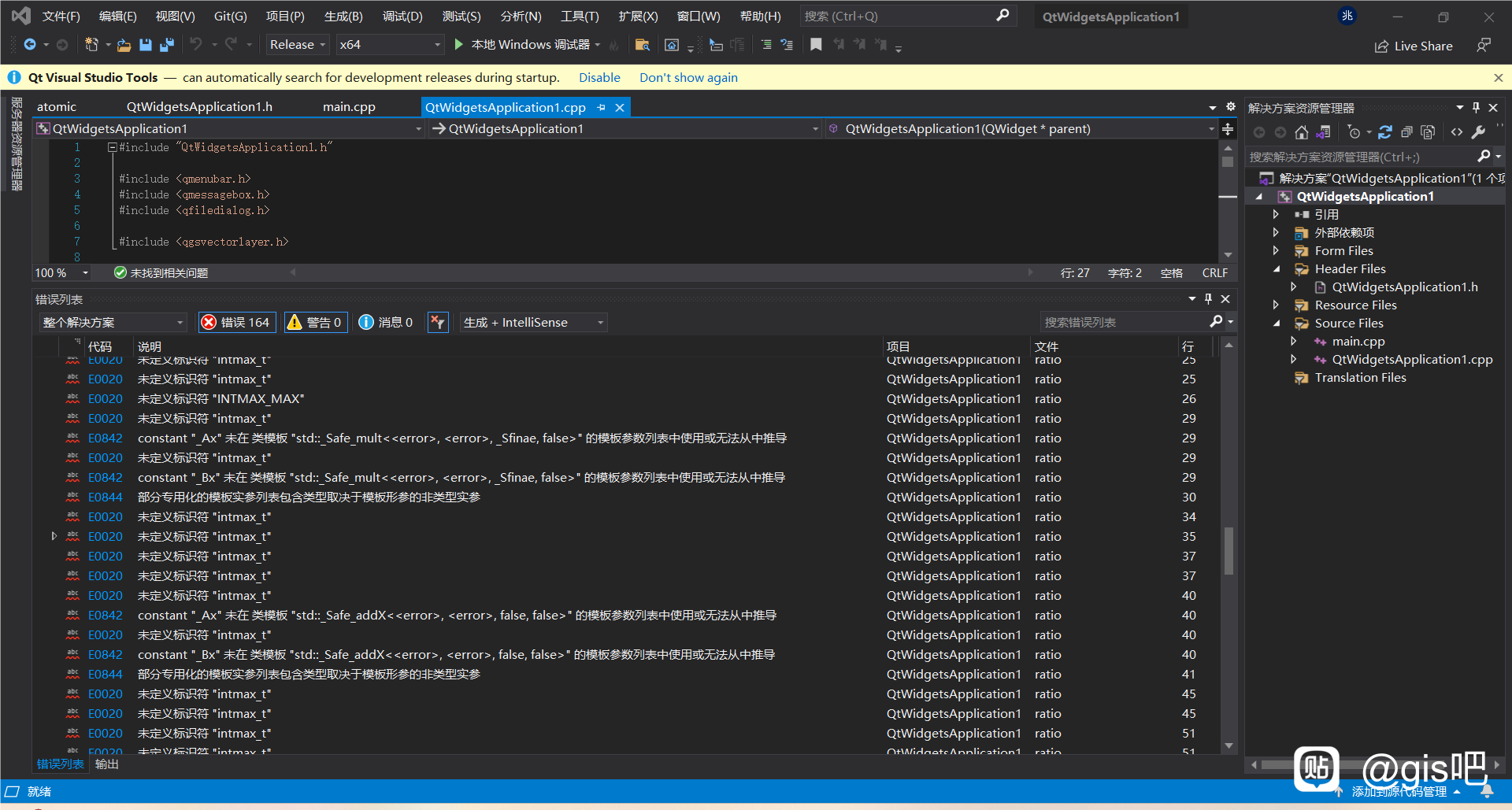The width and height of the screenshot is (1512, 810).
Task: Click the error list vertical scrollbar thumb
Action: click(1228, 551)
